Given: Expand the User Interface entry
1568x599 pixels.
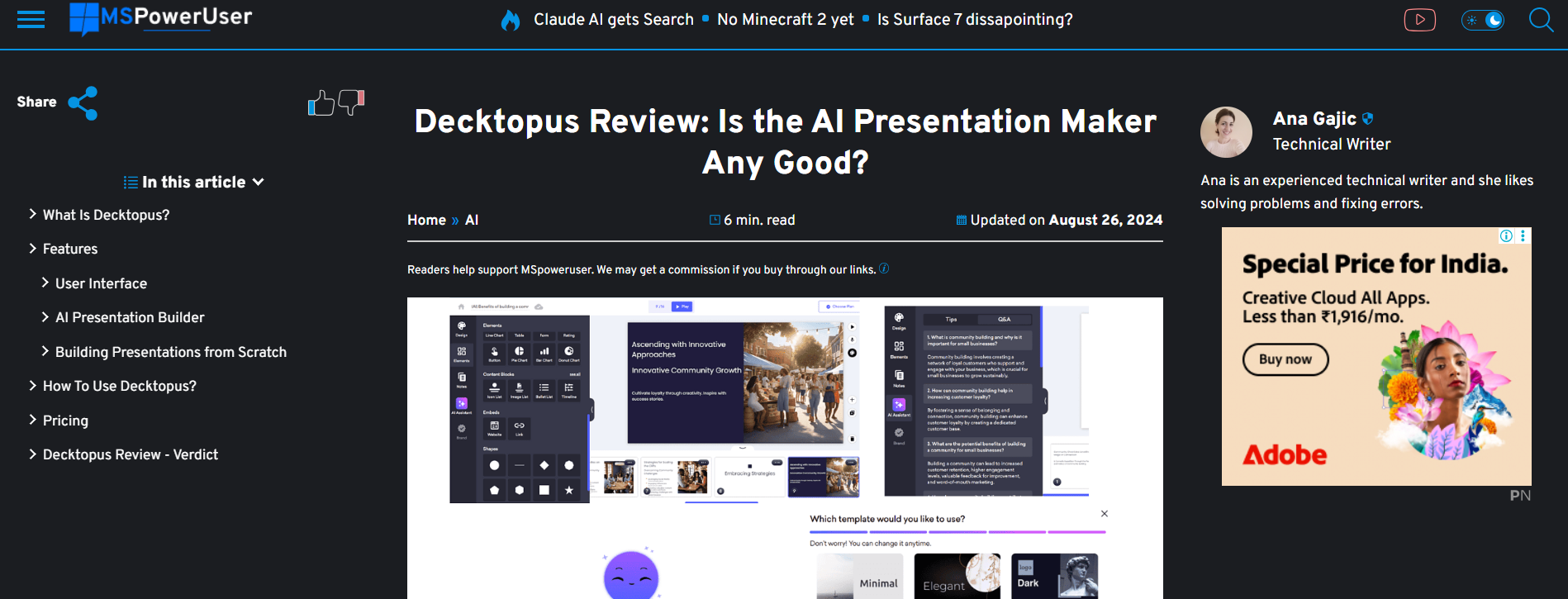Looking at the screenshot, I should click(x=45, y=283).
